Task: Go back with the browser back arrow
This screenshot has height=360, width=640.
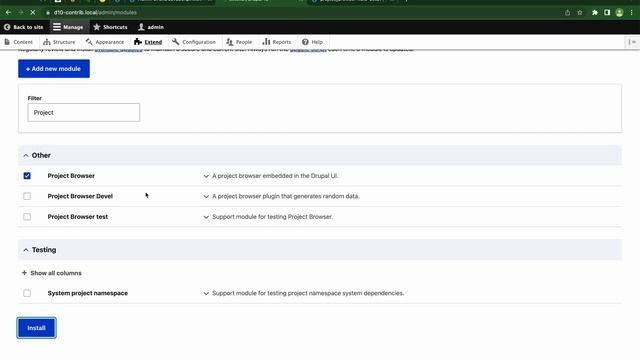Action: [x=8, y=13]
